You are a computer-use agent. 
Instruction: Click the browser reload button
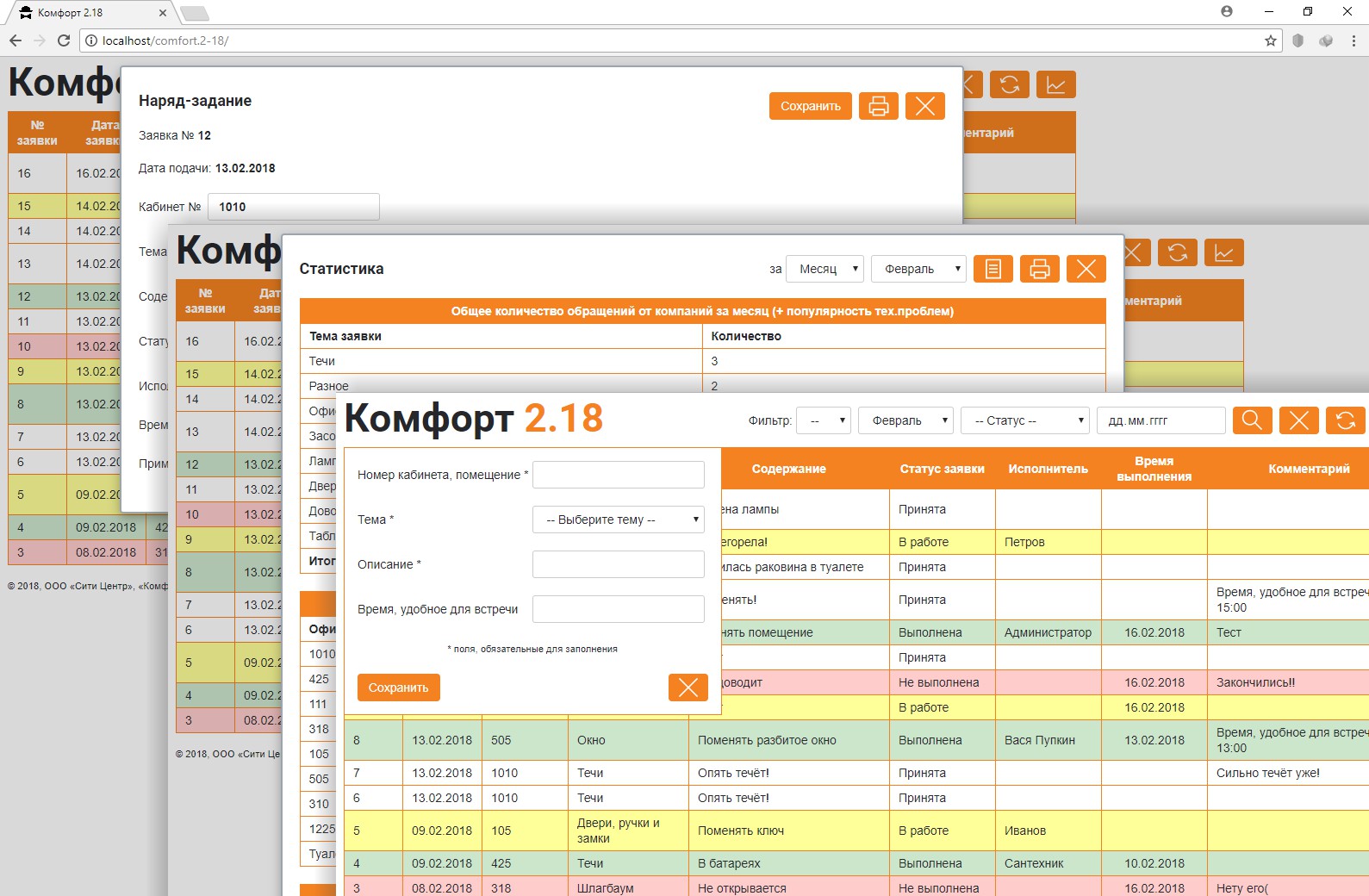click(63, 40)
